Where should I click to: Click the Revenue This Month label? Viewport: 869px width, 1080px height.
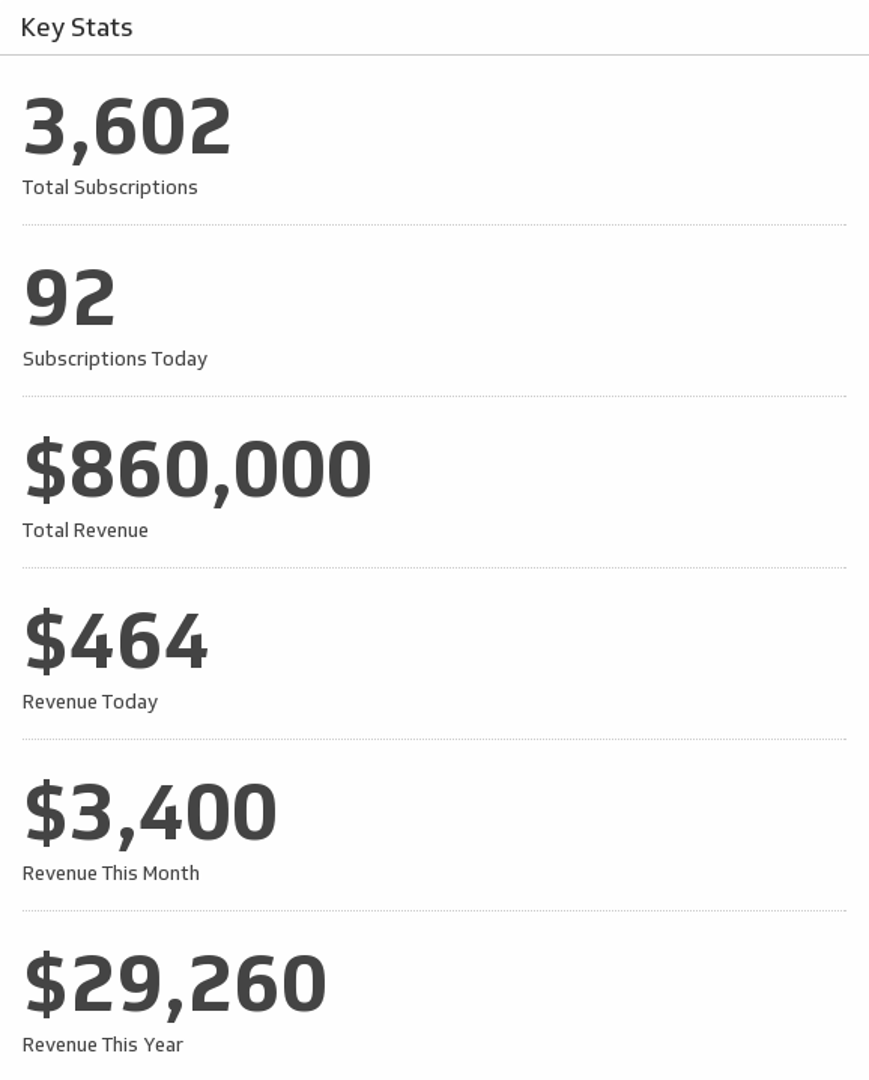(x=111, y=873)
